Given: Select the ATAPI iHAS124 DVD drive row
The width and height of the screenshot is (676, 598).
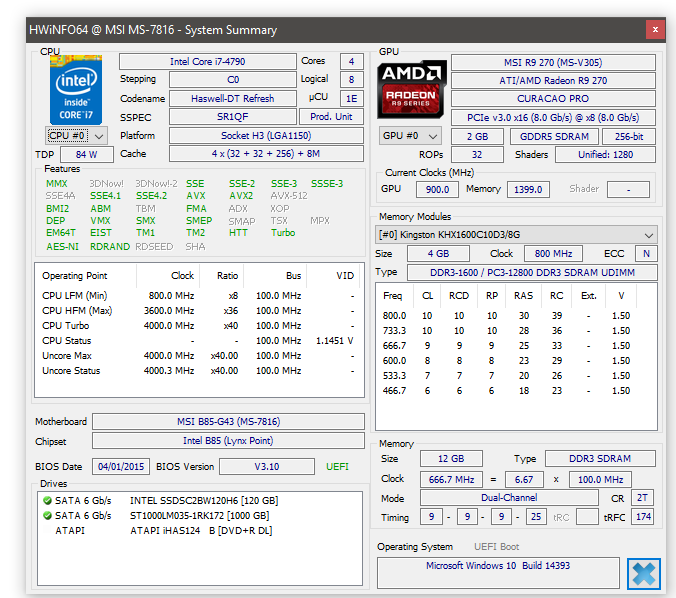Looking at the screenshot, I should pyautogui.click(x=198, y=531).
